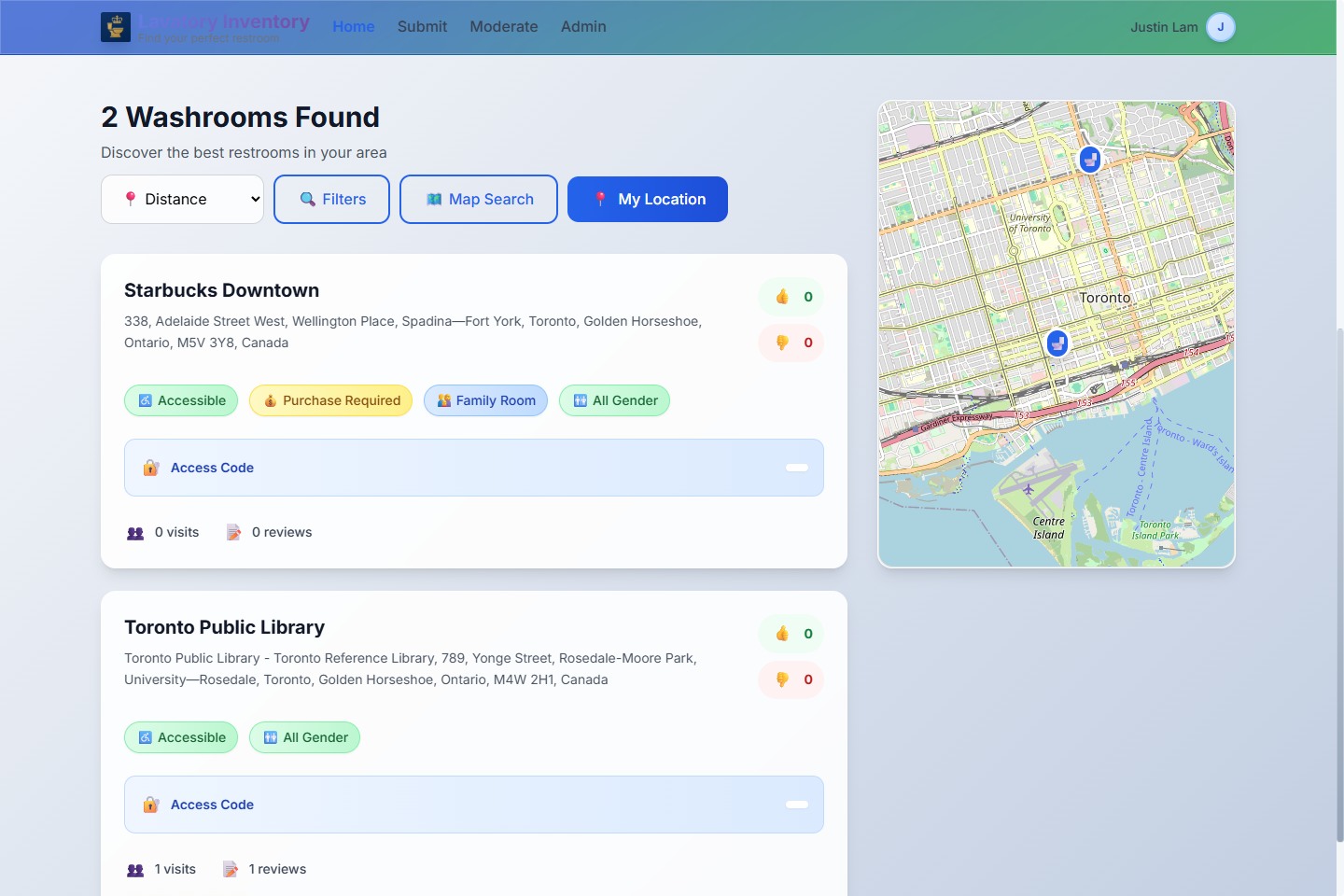
Task: Click the Toronto label on the map
Action: pos(1105,298)
